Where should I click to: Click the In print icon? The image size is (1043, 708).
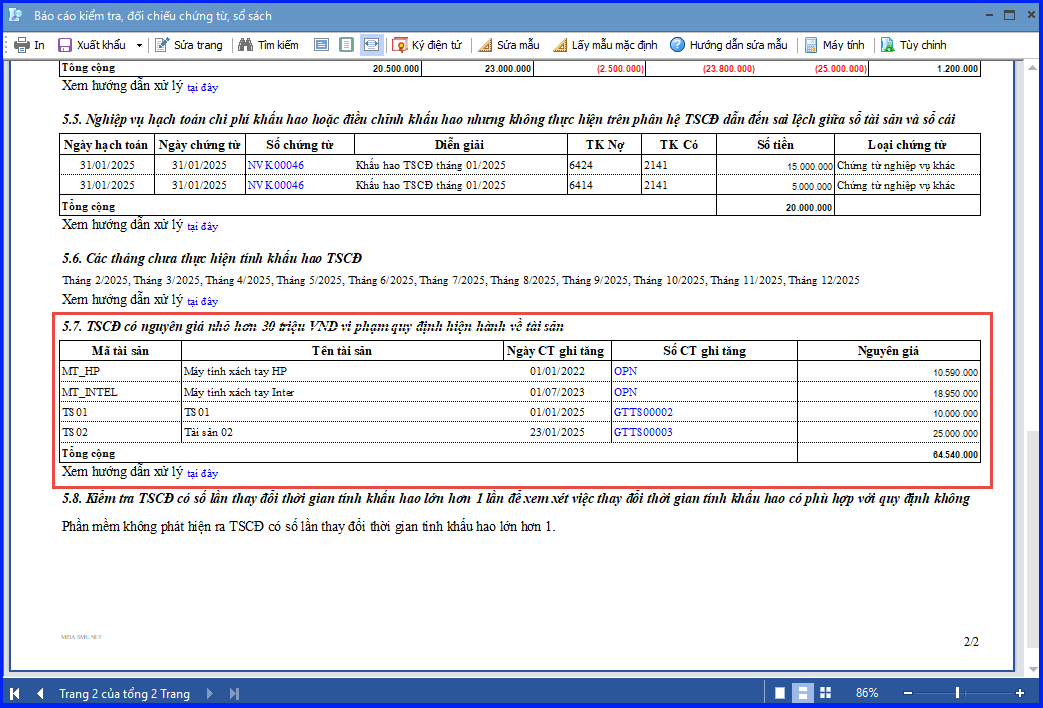(x=22, y=45)
